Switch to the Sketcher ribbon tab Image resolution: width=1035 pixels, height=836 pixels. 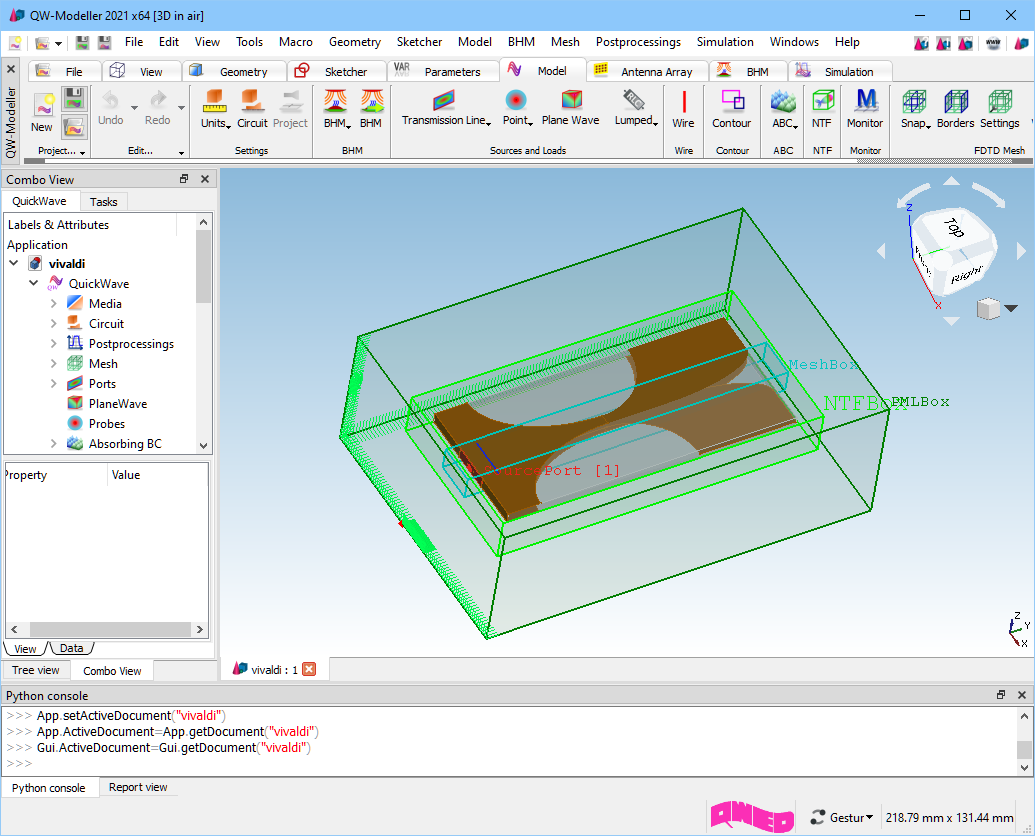point(335,71)
